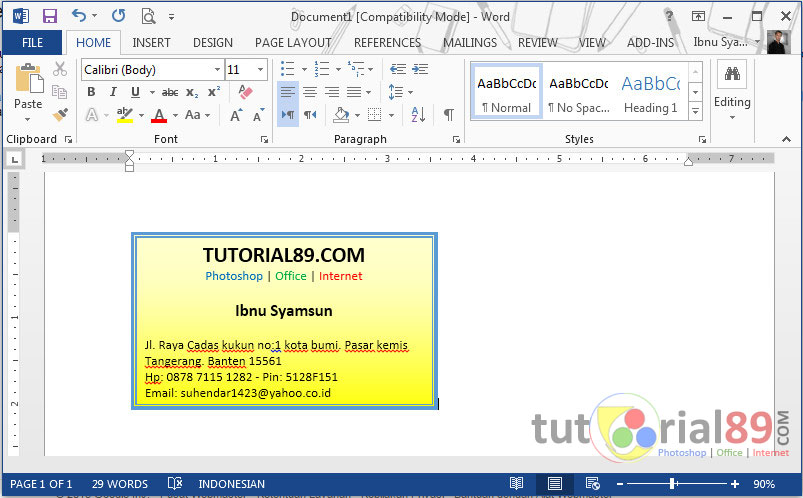Decrease indent of the paragraph

click(398, 69)
